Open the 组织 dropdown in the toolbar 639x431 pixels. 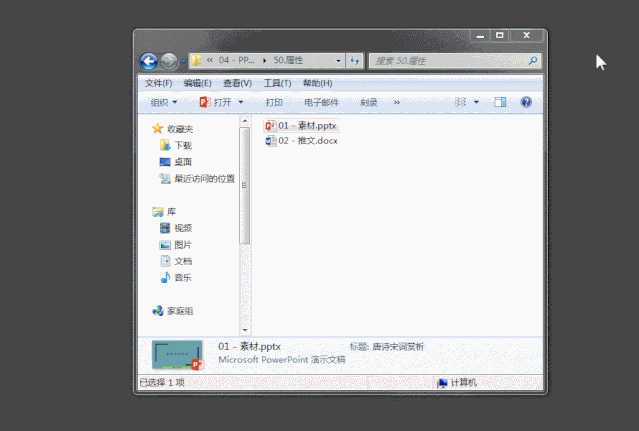(x=164, y=102)
